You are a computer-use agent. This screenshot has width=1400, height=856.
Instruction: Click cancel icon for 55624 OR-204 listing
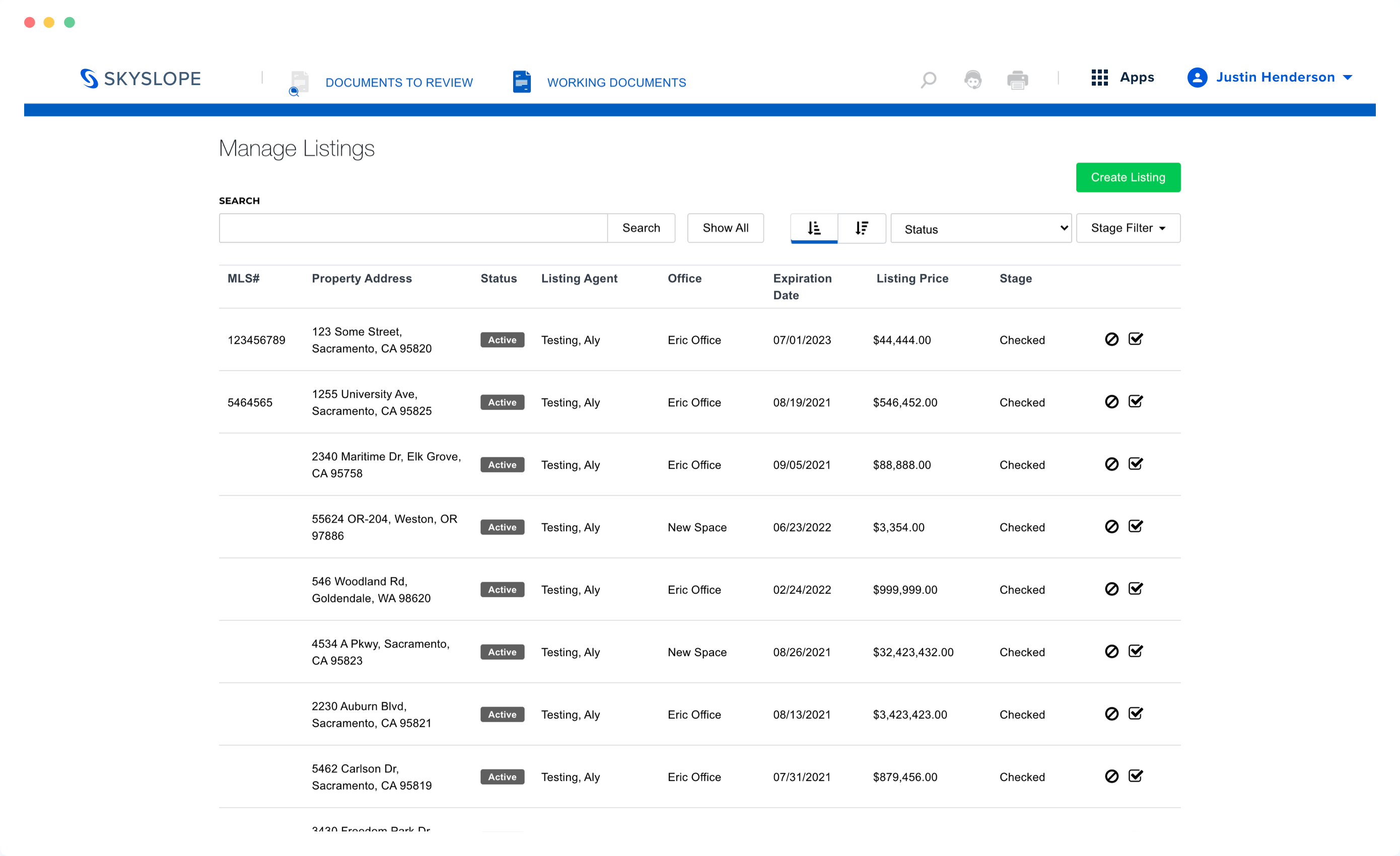pos(1111,527)
